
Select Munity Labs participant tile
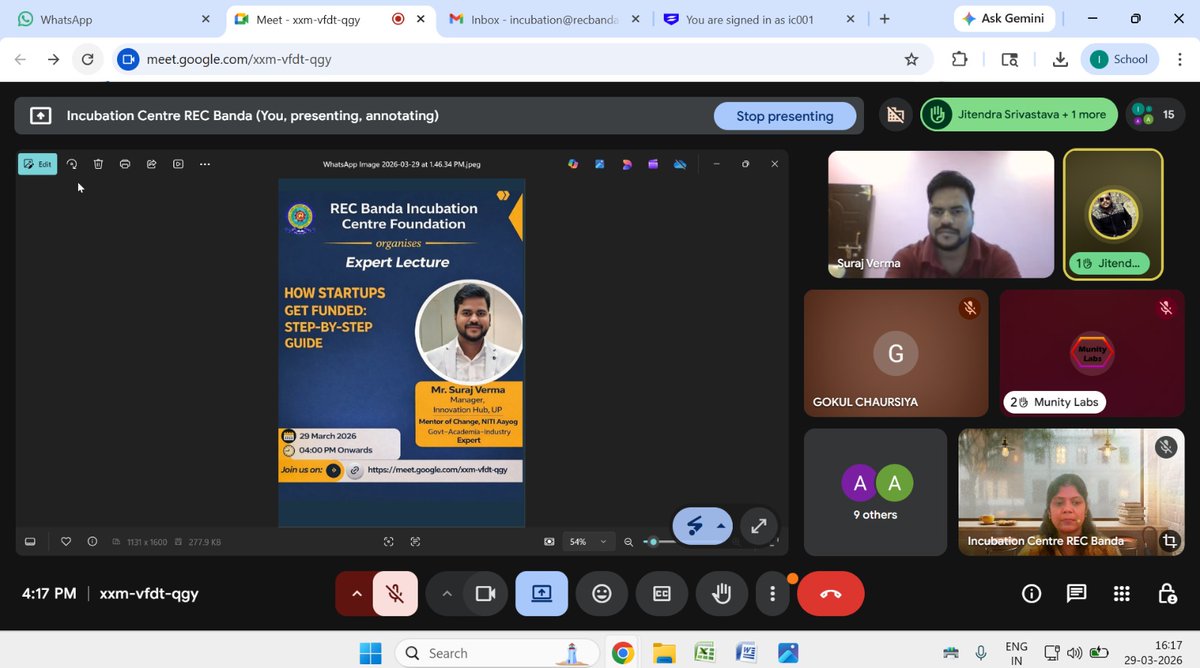point(1094,353)
